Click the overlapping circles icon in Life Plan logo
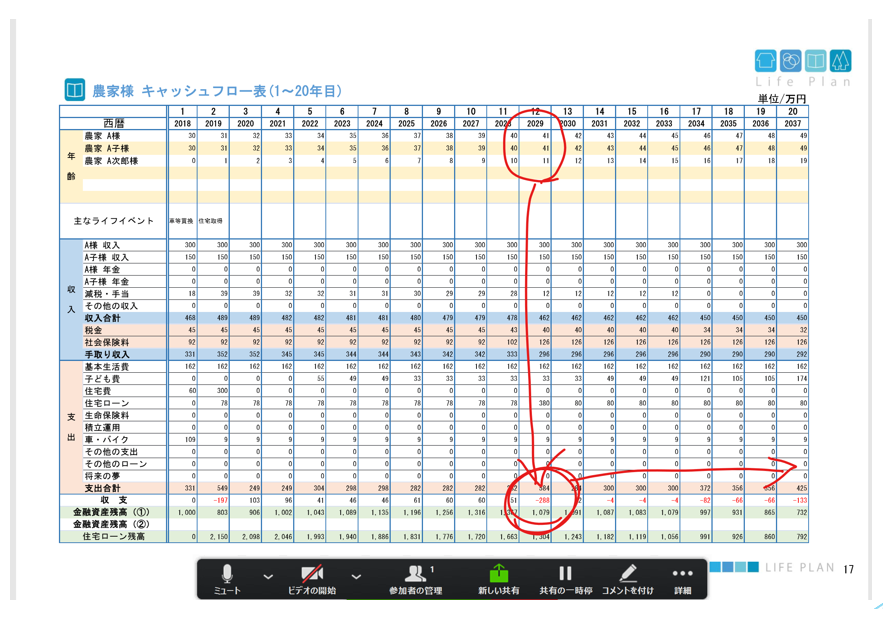Viewport: 891px width, 631px height. (790, 60)
